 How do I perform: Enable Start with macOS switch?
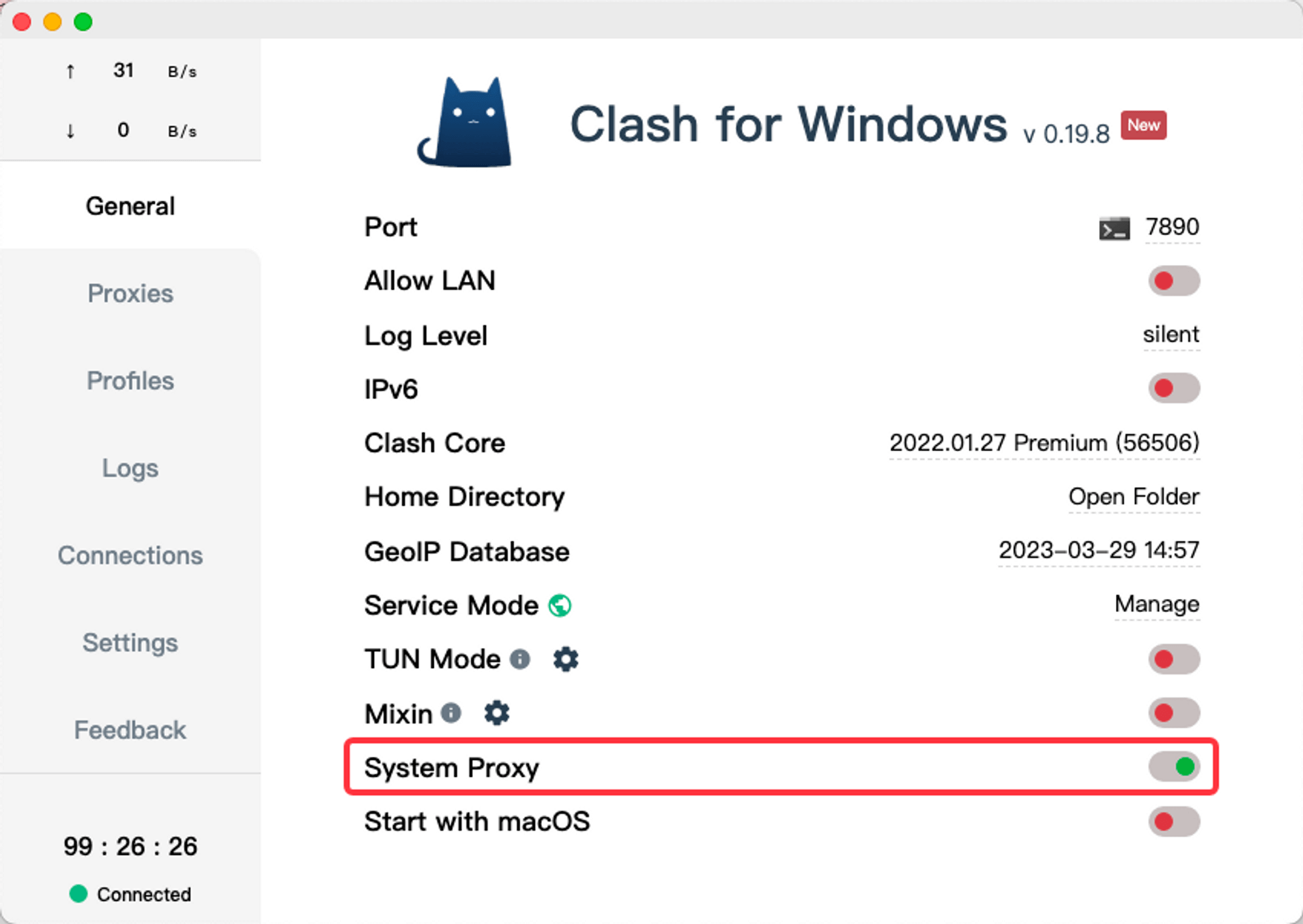[1174, 821]
